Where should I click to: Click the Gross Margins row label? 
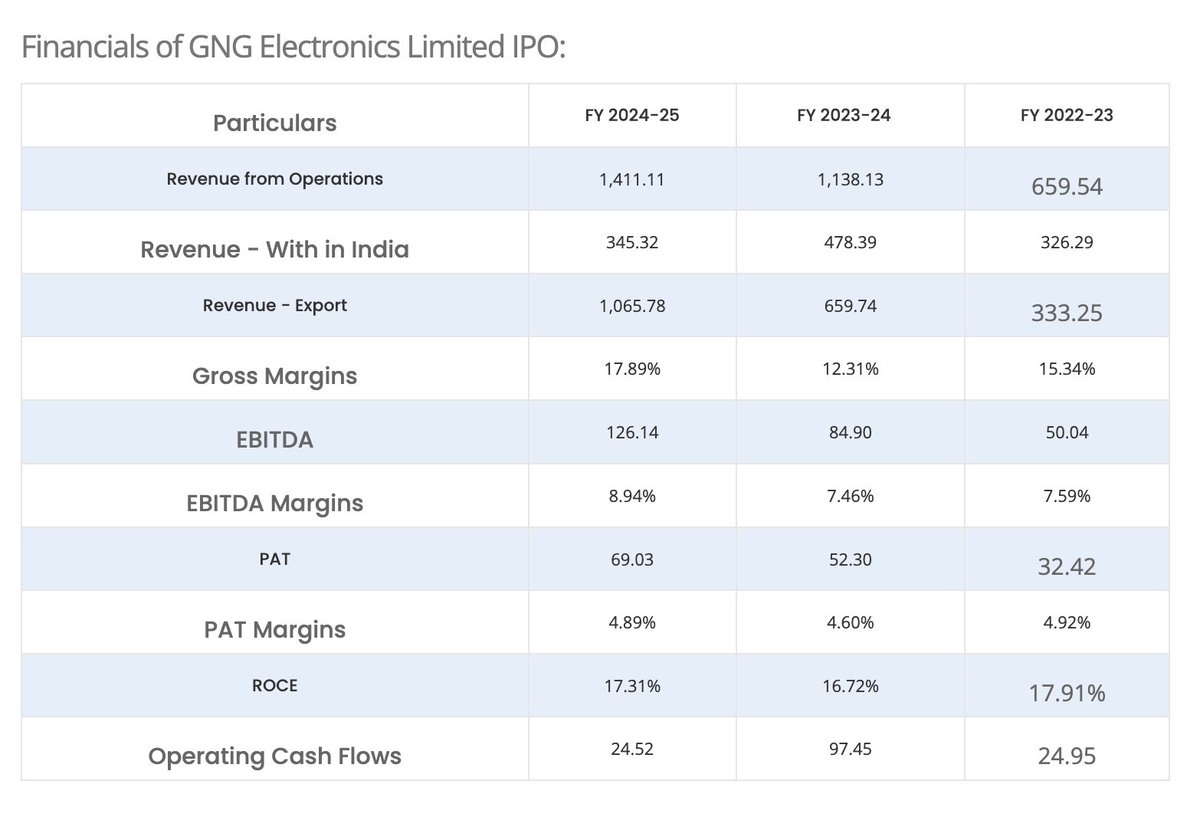(x=275, y=376)
